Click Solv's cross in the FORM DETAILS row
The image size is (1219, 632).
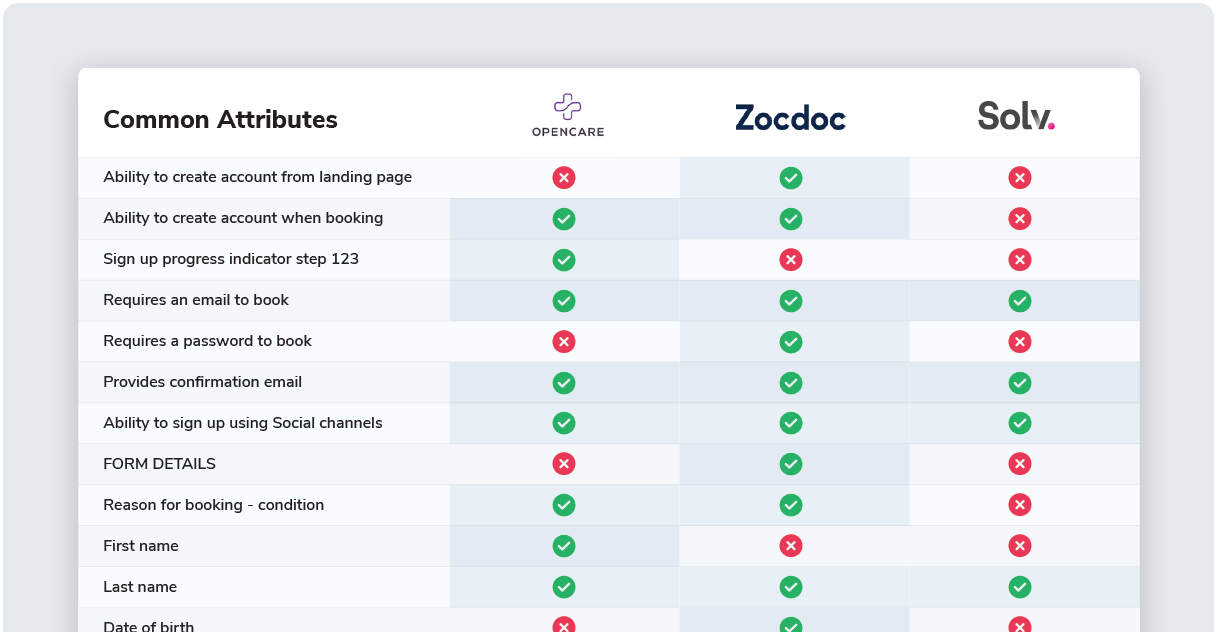[x=1020, y=464]
